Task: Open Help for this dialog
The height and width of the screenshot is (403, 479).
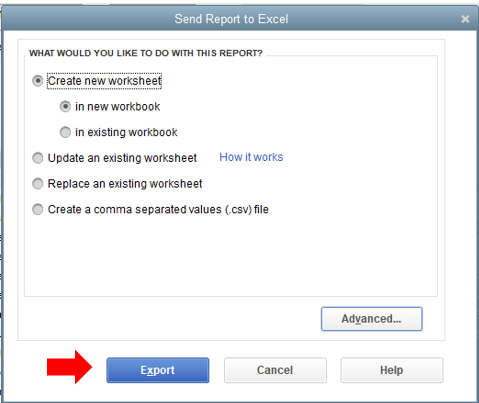Action: (392, 370)
